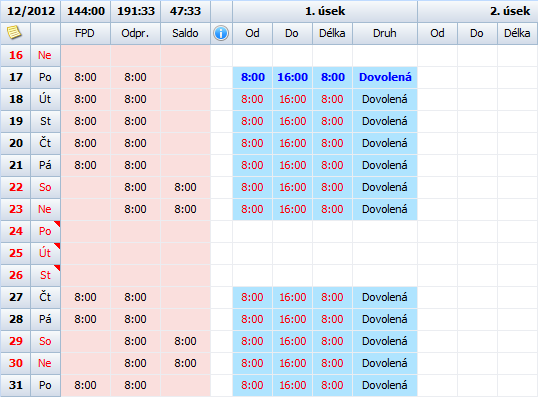538x397 pixels.
Task: Click the Dovolená cell for day 31
Action: click(385, 385)
